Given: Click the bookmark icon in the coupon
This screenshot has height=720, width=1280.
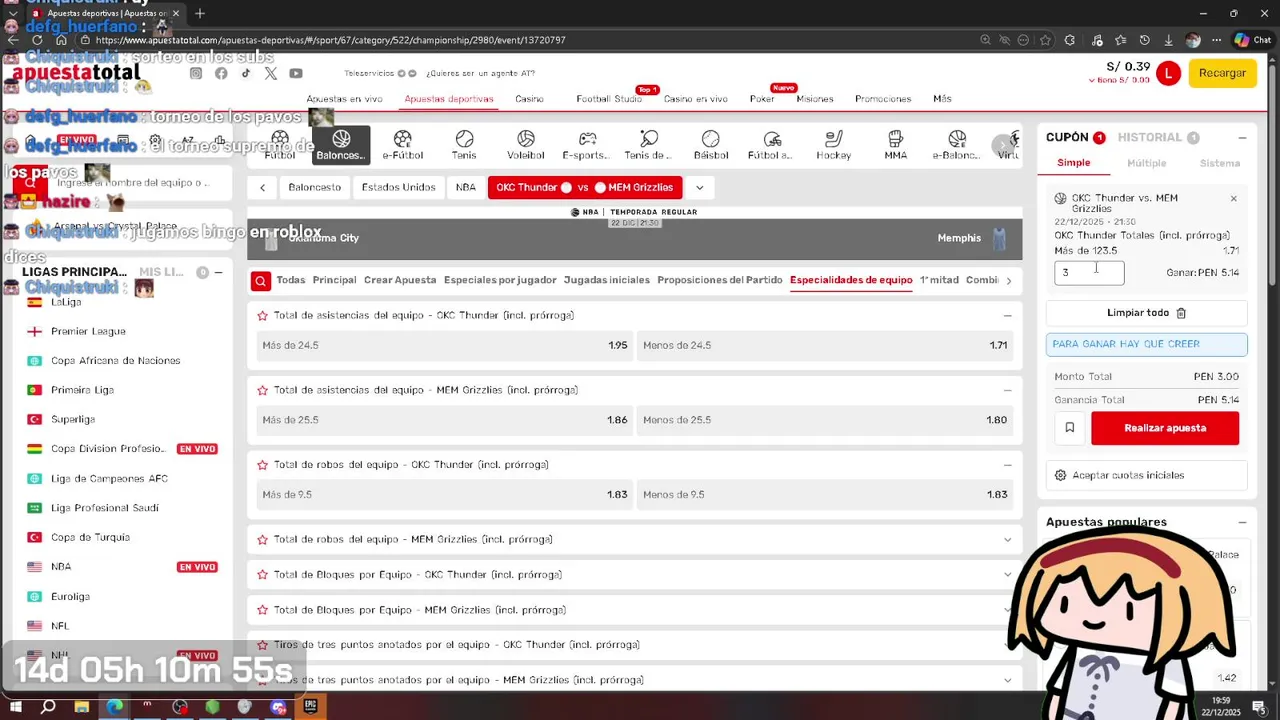Looking at the screenshot, I should coord(1069,428).
